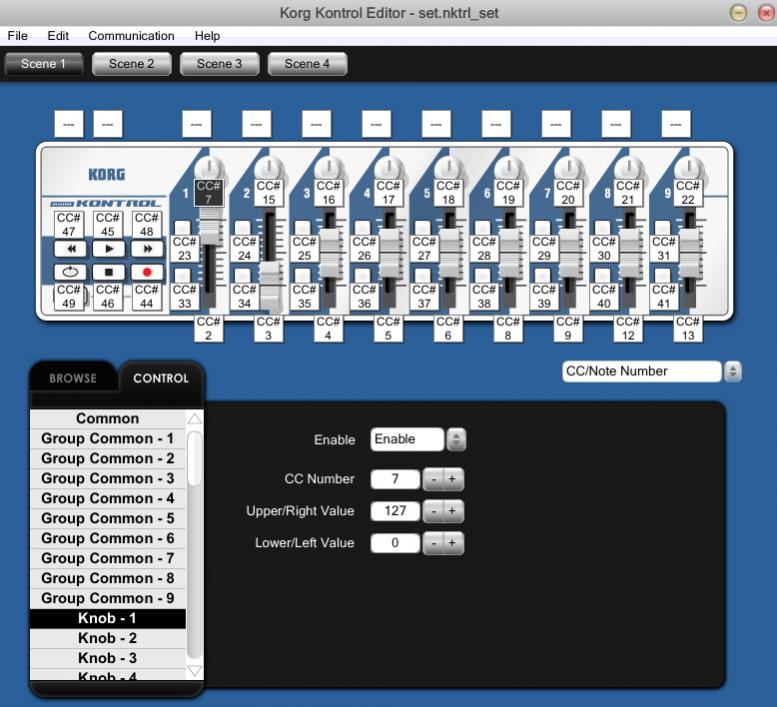Select knob 8 labeled CC# 21
This screenshot has height=707, width=777.
[x=628, y=193]
